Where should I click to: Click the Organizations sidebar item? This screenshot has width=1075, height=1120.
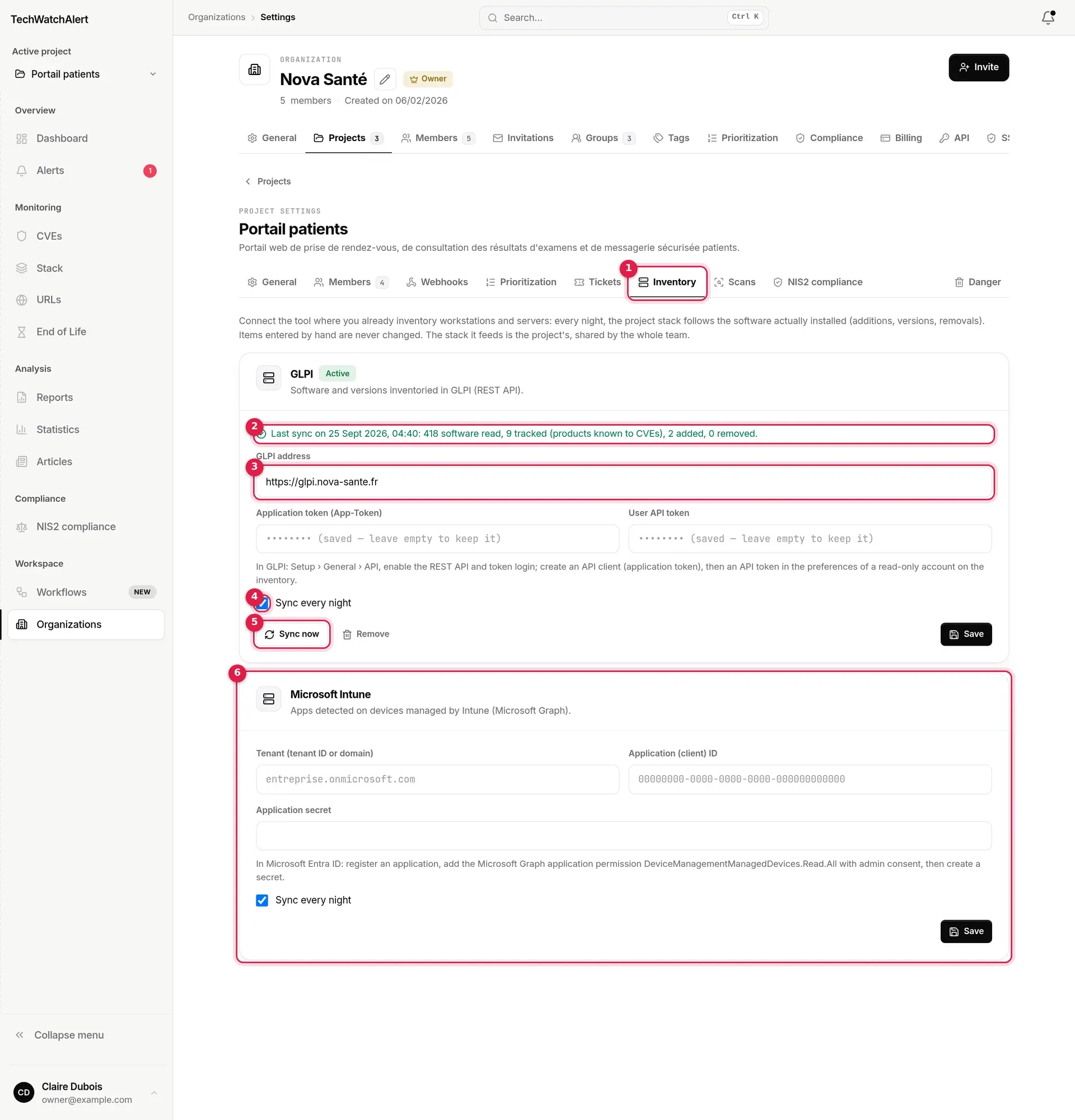pyautogui.click(x=86, y=624)
